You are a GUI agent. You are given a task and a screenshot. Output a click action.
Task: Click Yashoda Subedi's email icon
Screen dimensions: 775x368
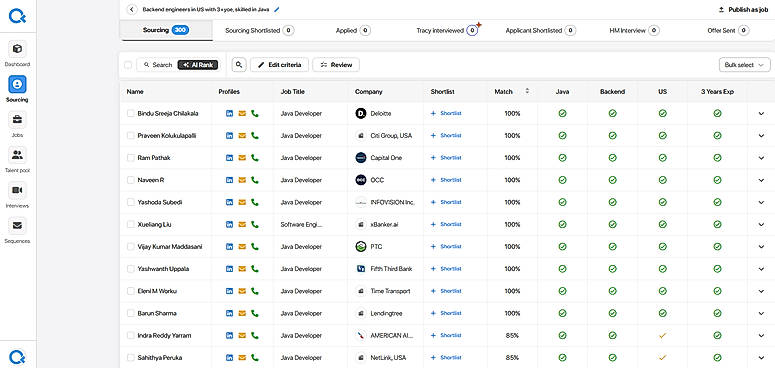(x=242, y=203)
